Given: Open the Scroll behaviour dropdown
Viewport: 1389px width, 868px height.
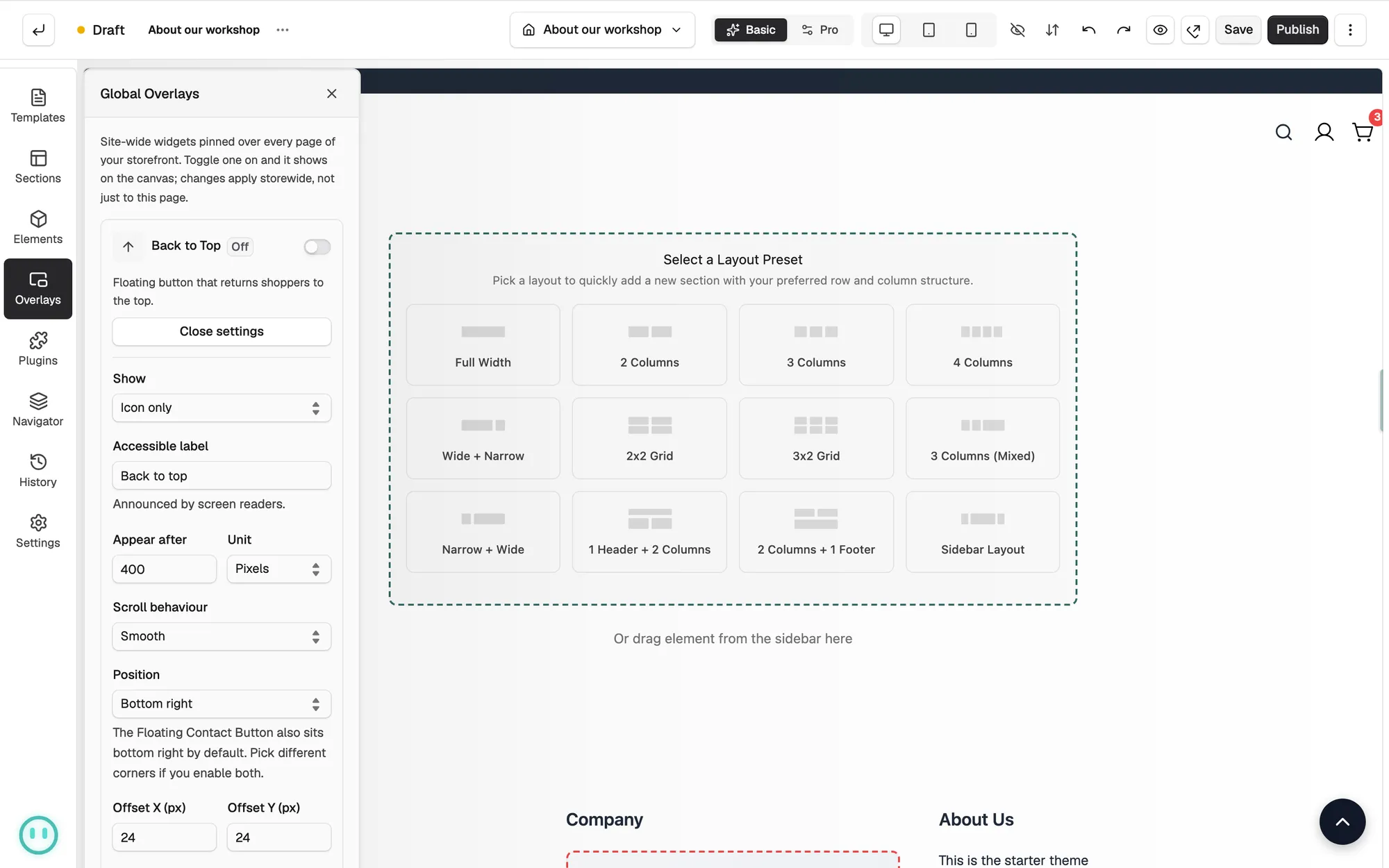Looking at the screenshot, I should tap(222, 636).
